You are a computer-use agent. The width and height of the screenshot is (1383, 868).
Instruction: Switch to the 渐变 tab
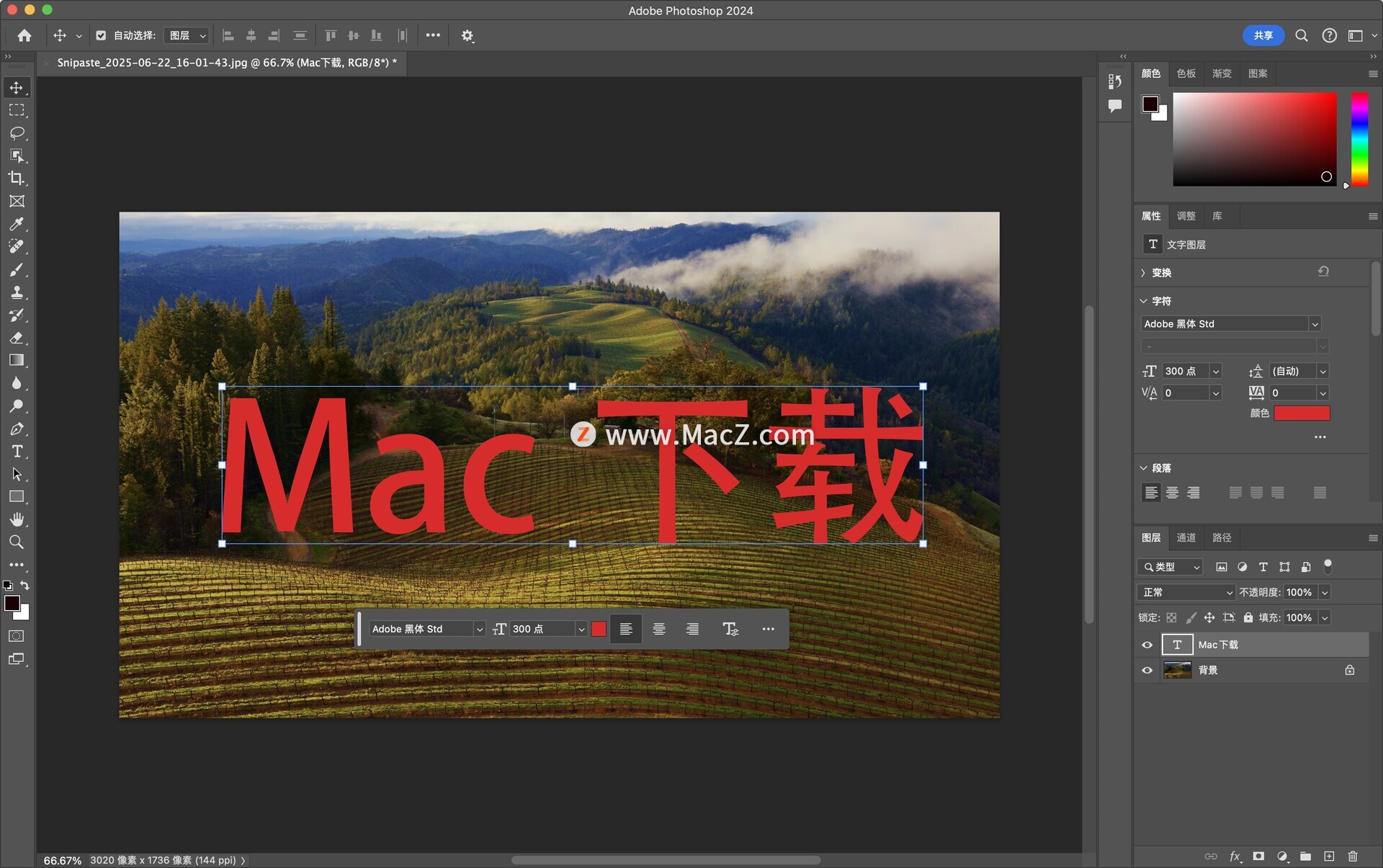pos(1222,73)
